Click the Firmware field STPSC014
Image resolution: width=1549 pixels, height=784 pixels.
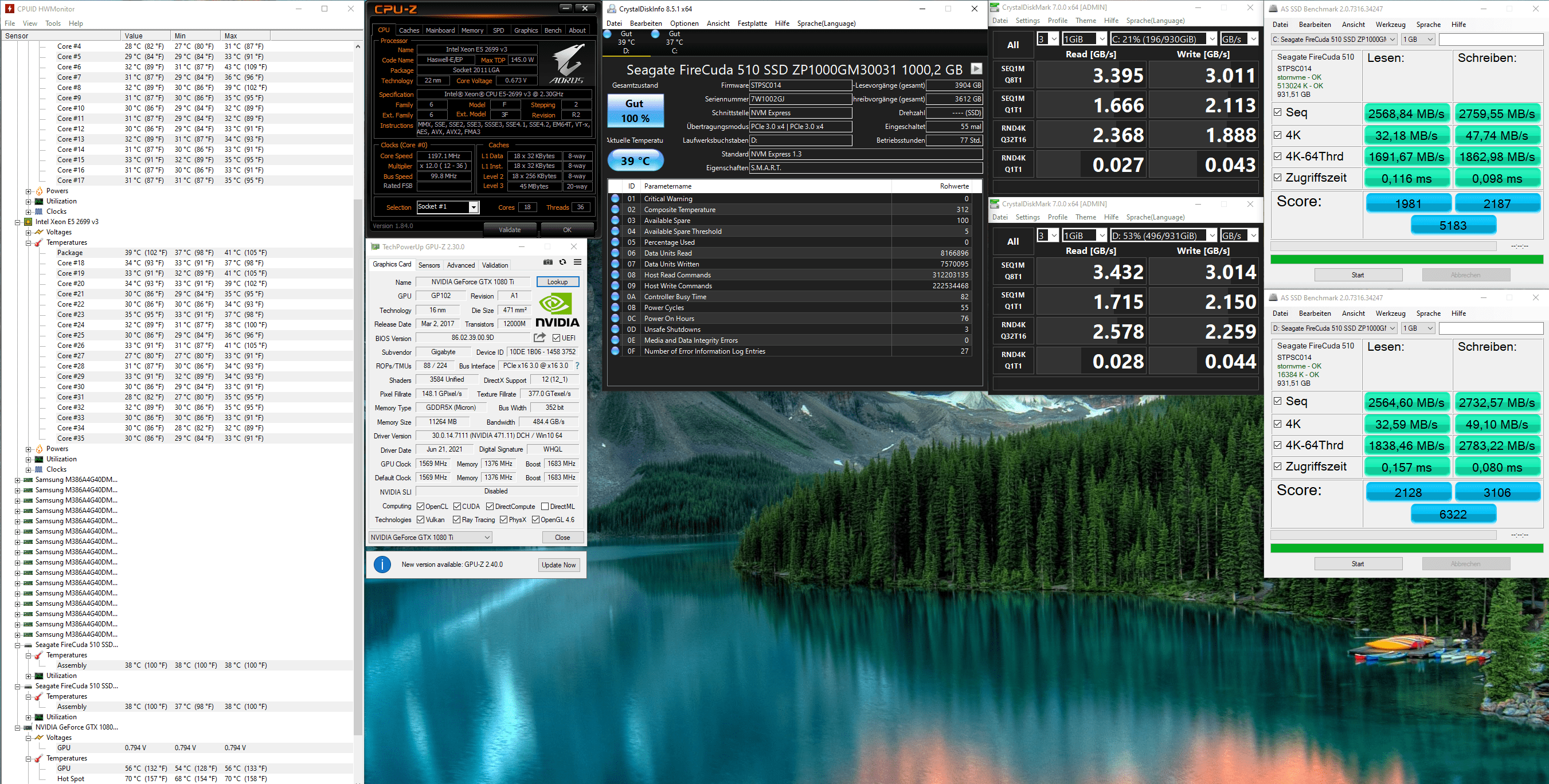(x=800, y=85)
